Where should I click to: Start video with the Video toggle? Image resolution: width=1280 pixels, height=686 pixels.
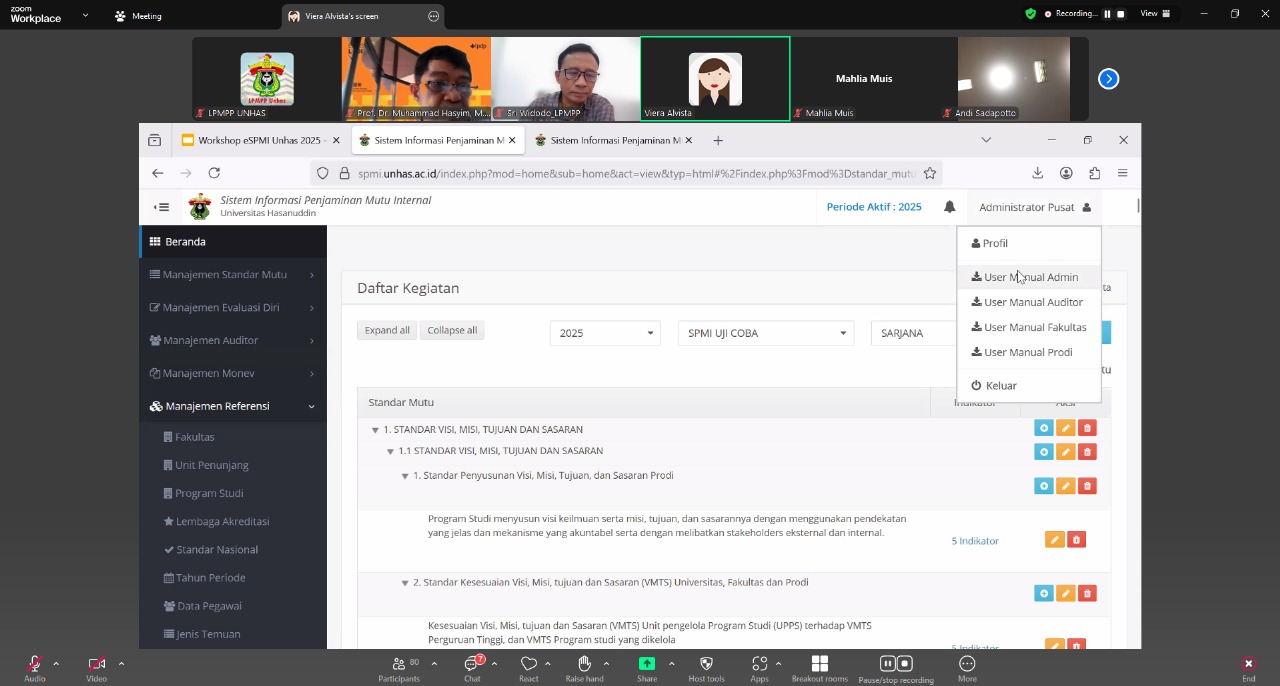[x=96, y=665]
